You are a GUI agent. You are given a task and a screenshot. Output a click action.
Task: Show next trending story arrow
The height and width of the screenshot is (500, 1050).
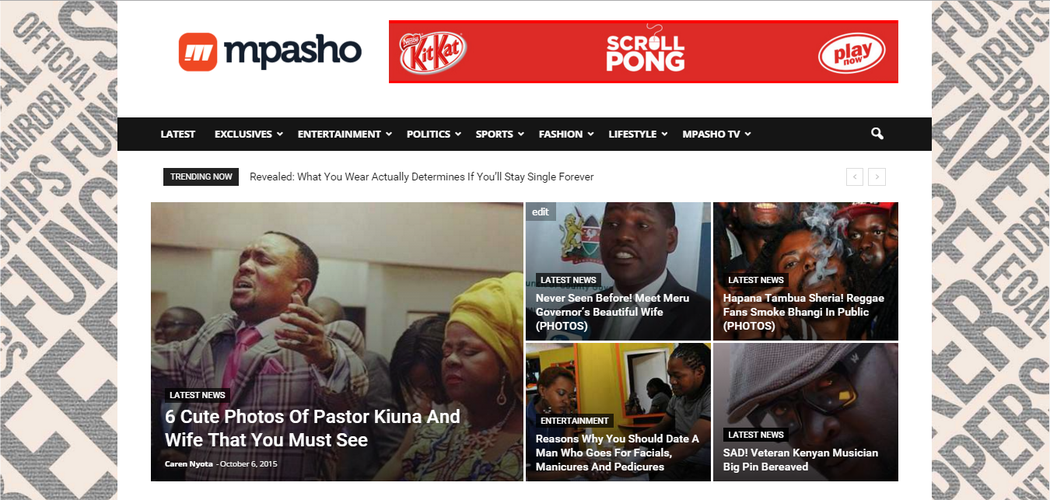pyautogui.click(x=877, y=177)
